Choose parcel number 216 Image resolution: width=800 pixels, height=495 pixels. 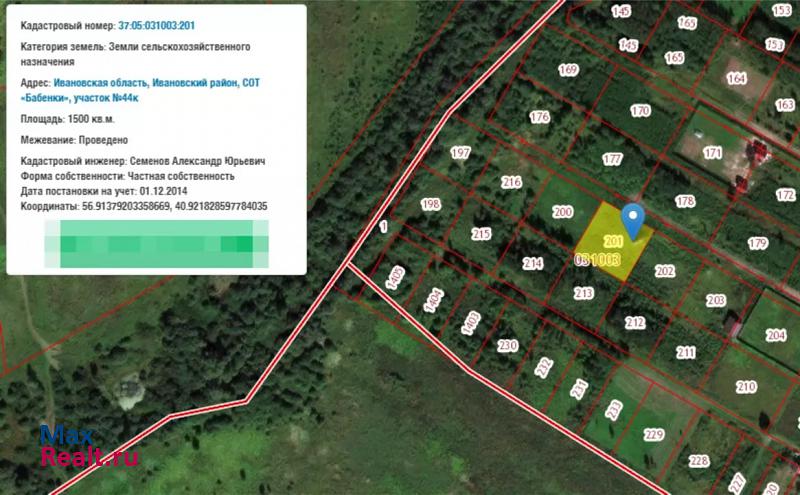coord(511,182)
